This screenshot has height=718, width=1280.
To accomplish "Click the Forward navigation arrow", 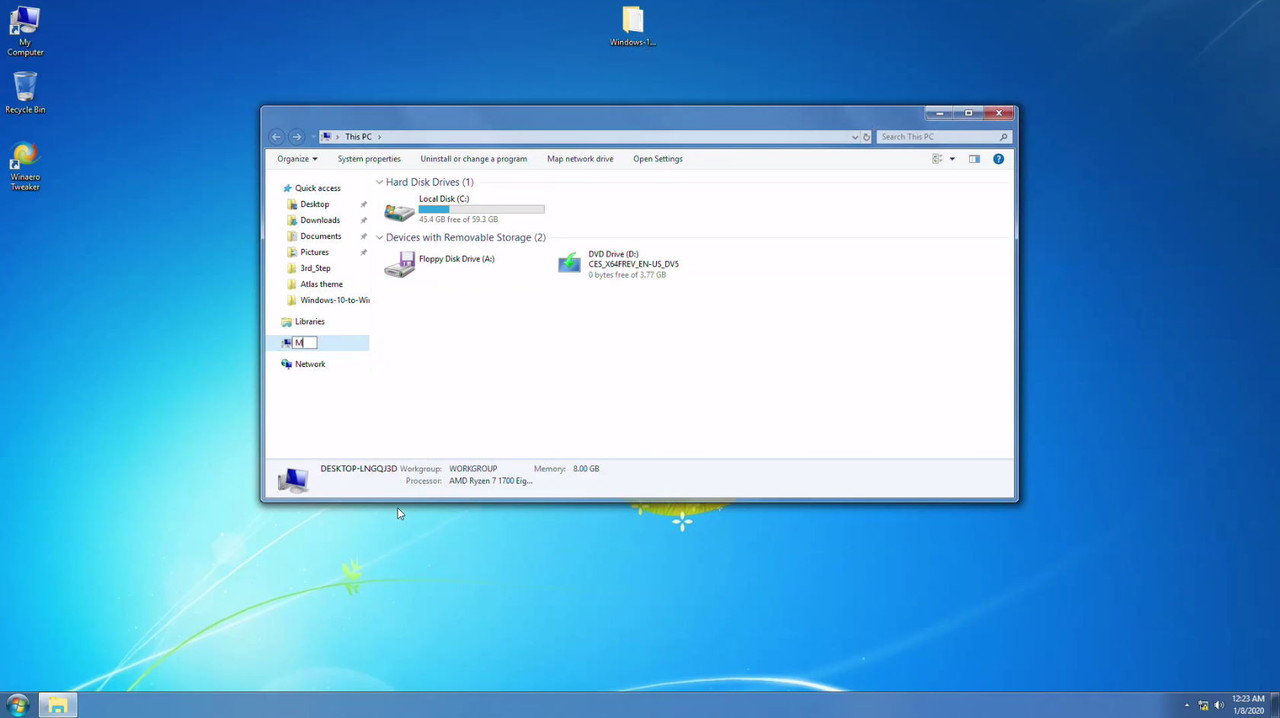I will 296,137.
